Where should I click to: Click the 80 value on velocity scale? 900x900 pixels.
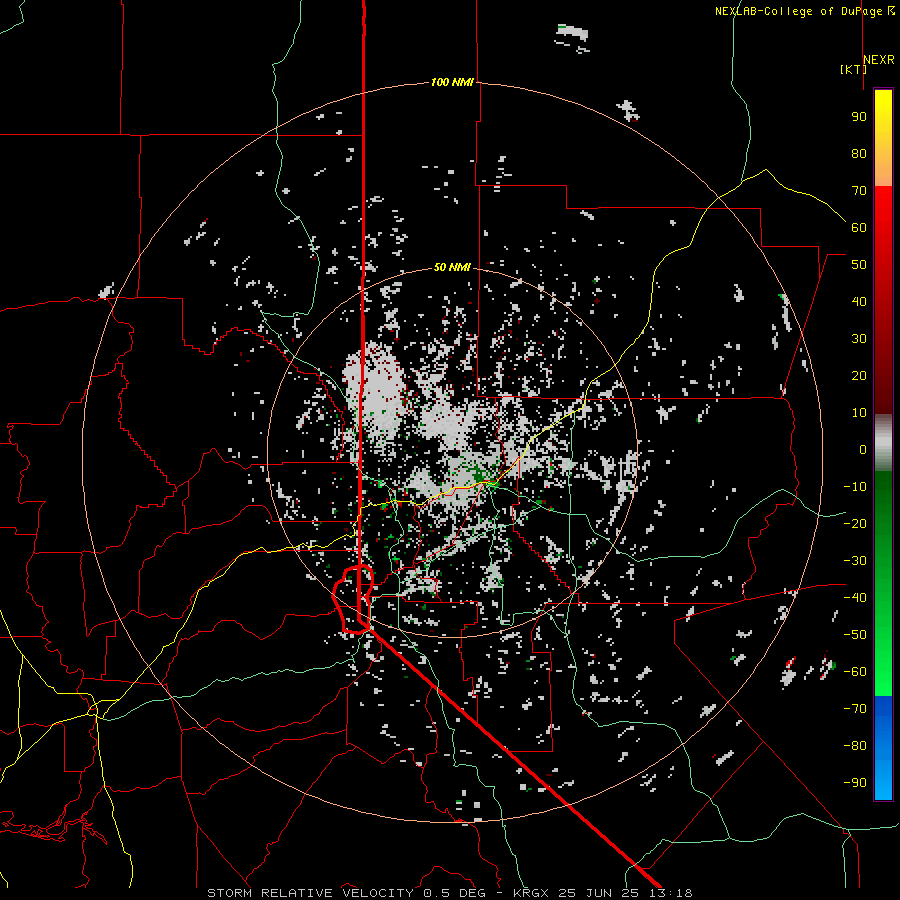(x=859, y=153)
